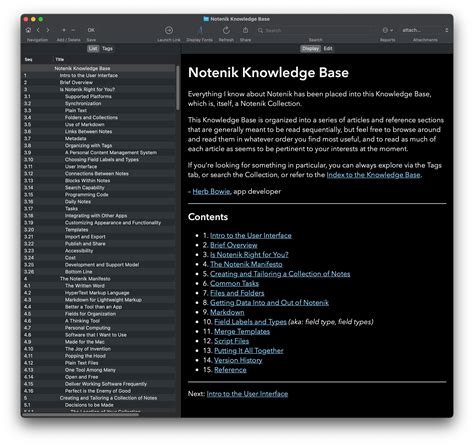The width and height of the screenshot is (474, 445).
Task: Open Index to the Knowledge Base link
Action: click(373, 175)
